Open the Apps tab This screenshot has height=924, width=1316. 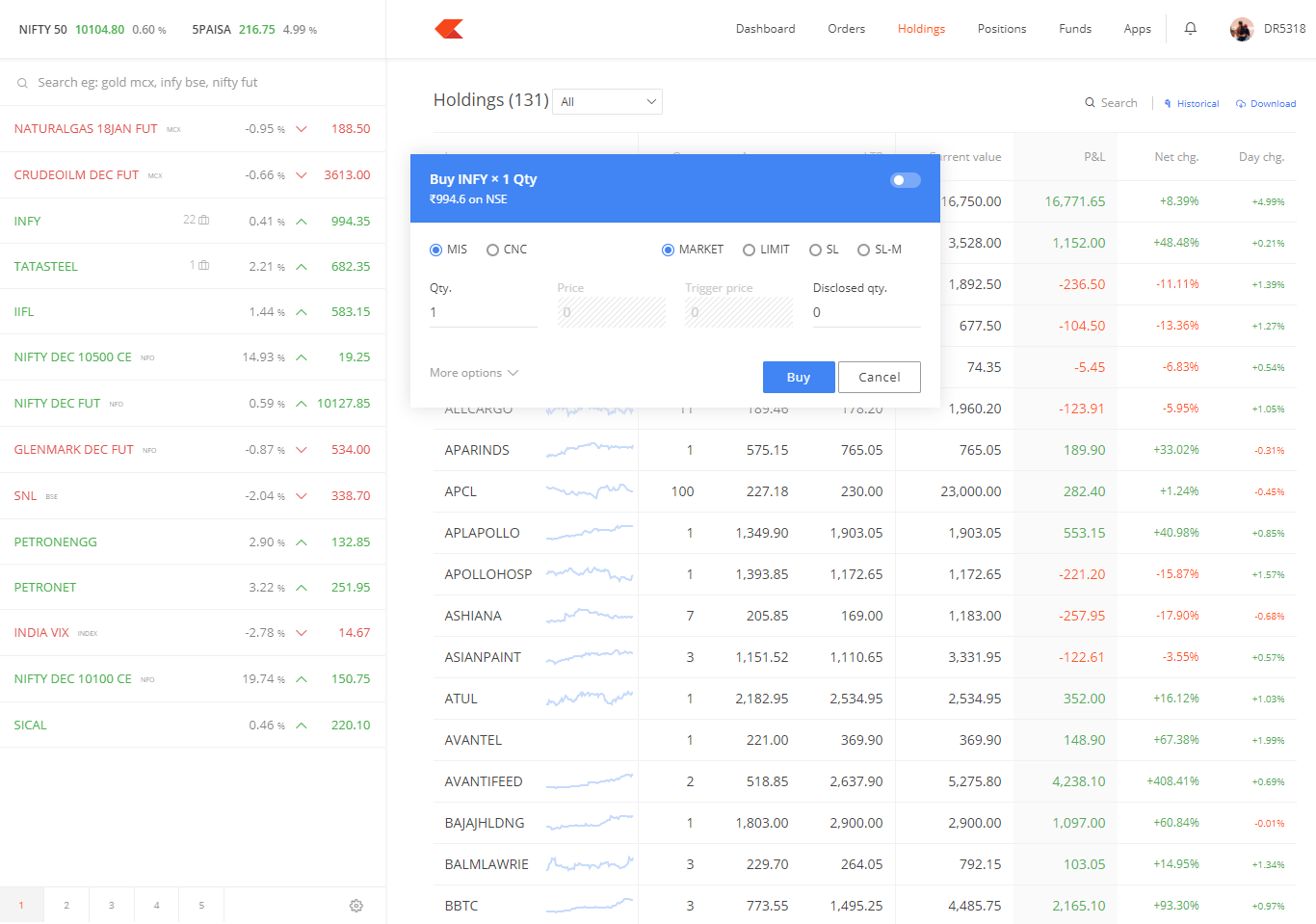click(x=1137, y=29)
